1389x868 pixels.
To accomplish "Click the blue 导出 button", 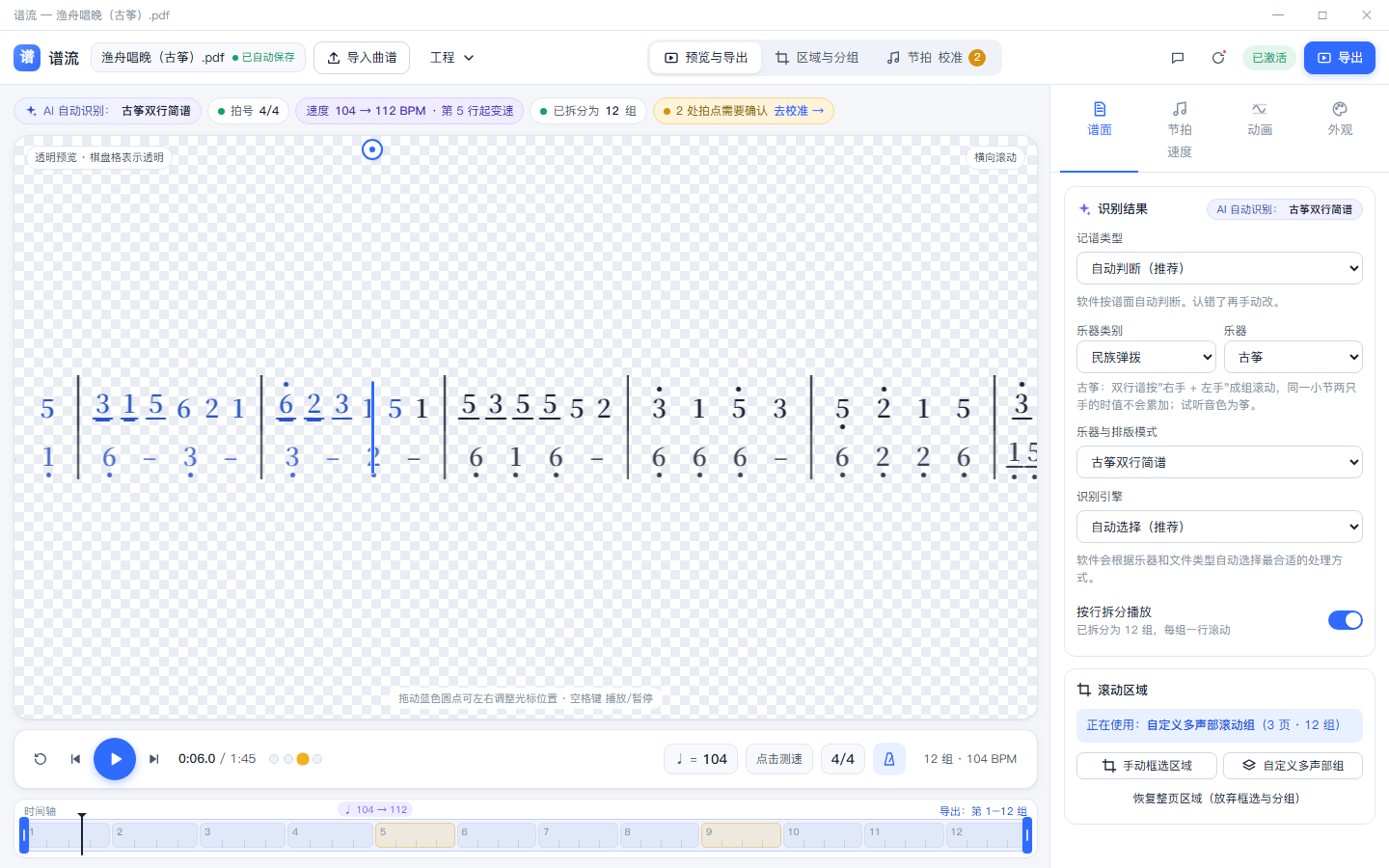I will (x=1340, y=58).
